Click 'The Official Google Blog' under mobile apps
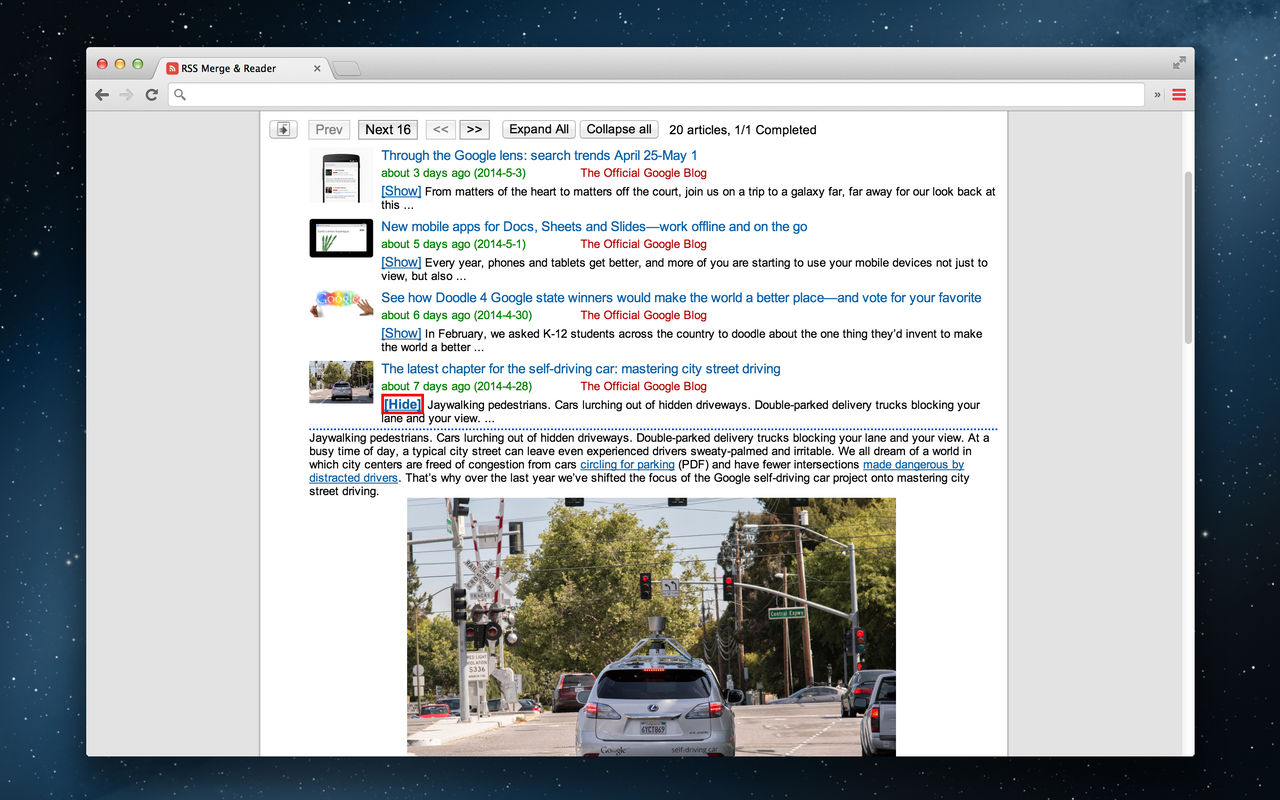1280x800 pixels. tap(643, 244)
